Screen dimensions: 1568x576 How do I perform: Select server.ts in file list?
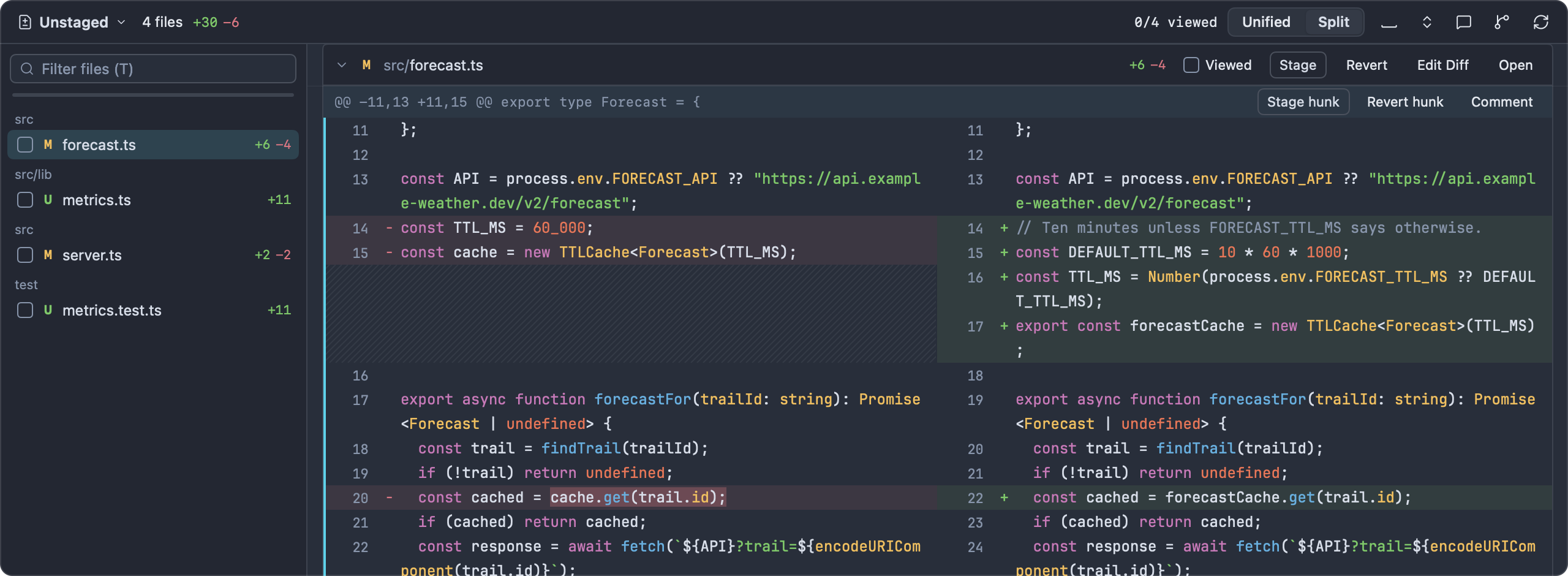click(x=153, y=255)
